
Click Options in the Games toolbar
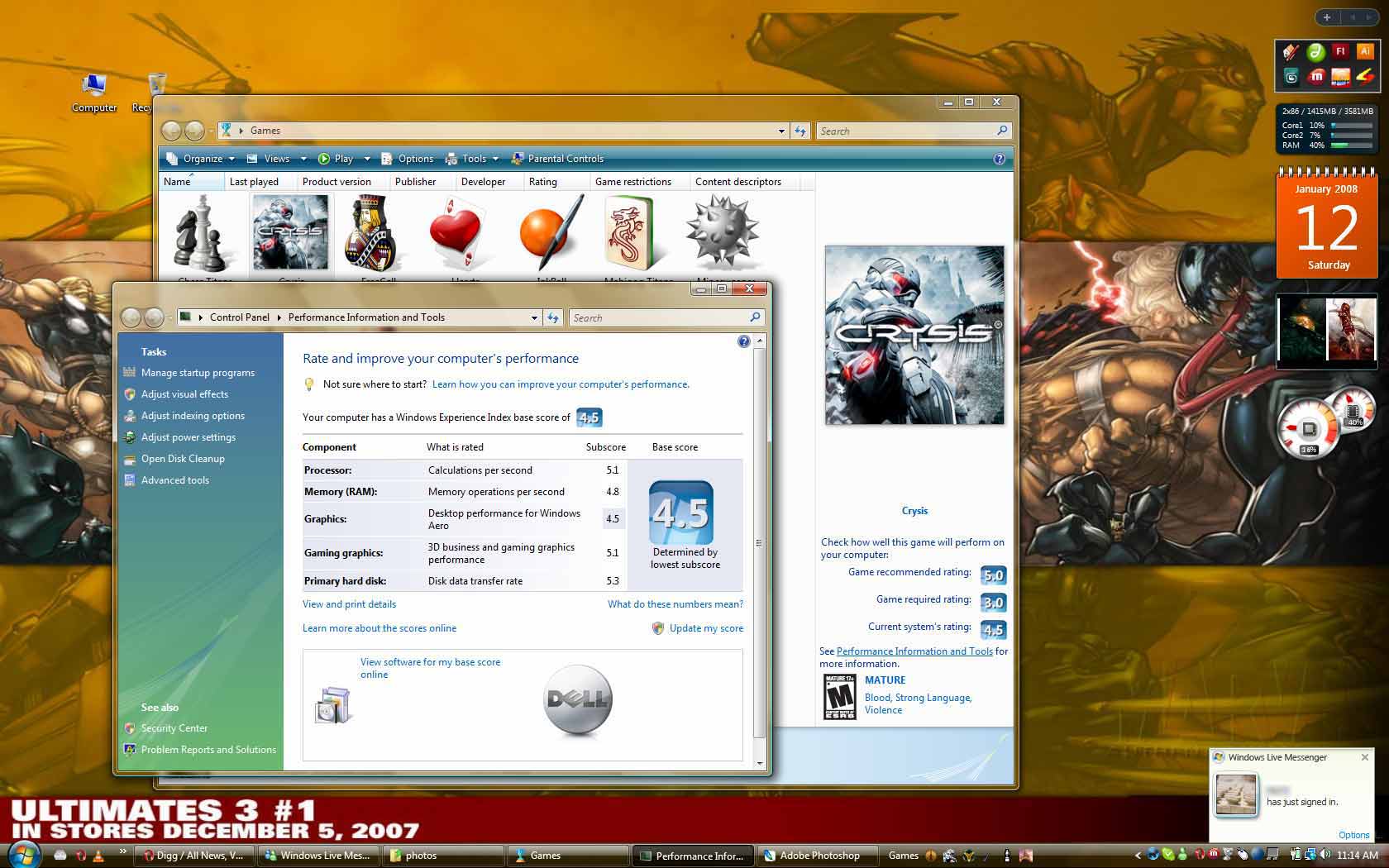[407, 159]
